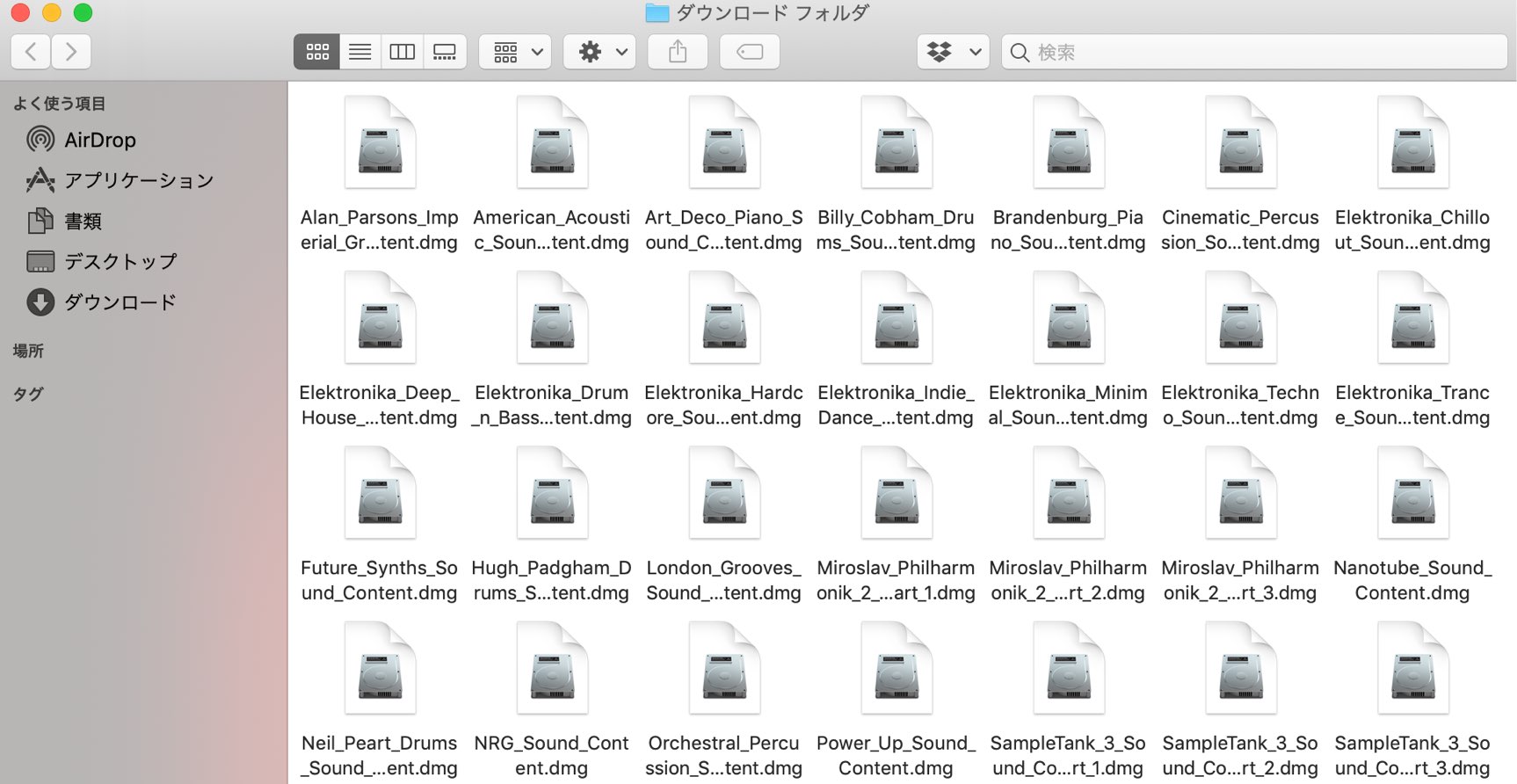Switch to gallery view mode
Image resolution: width=1517 pixels, height=784 pixels.
[445, 52]
